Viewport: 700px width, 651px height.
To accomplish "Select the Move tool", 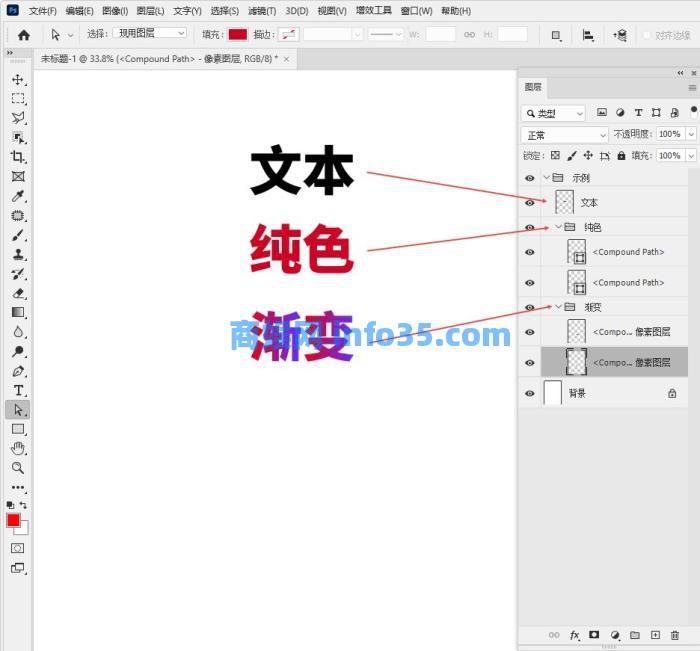I will (18, 80).
